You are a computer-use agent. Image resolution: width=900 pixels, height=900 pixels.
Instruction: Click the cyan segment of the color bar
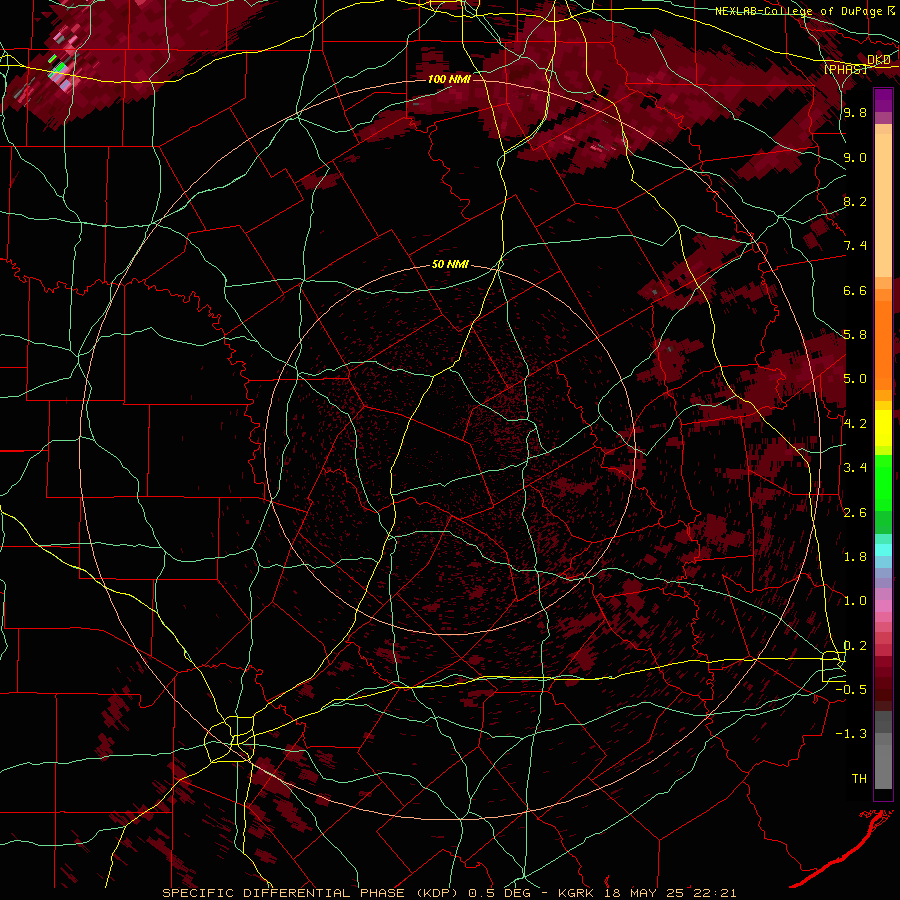click(x=883, y=550)
